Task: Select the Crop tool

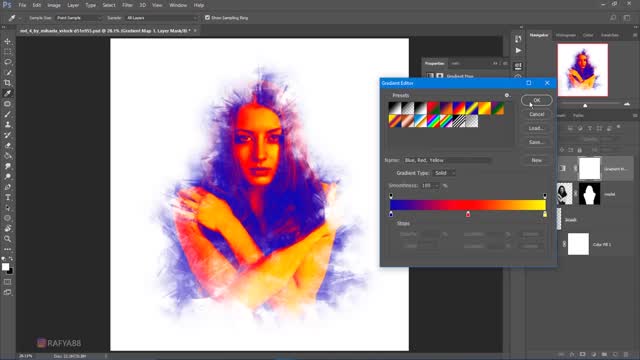Action: 7,83
